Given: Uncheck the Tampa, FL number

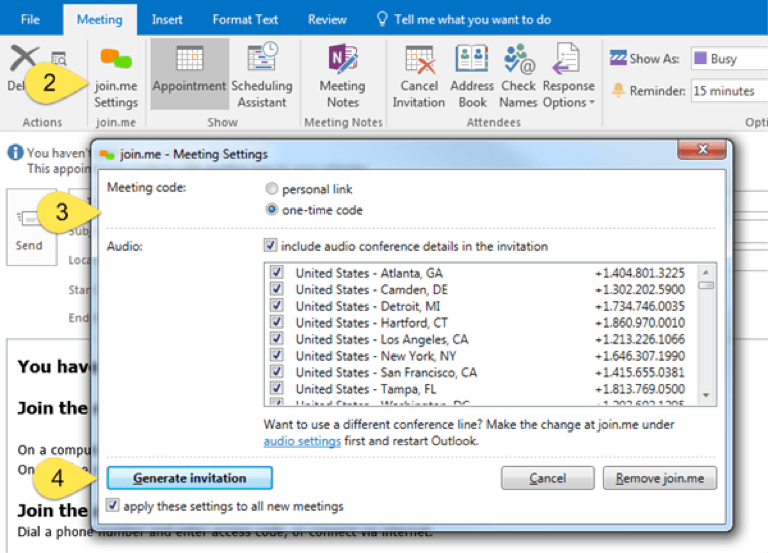Looking at the screenshot, I should [x=277, y=388].
